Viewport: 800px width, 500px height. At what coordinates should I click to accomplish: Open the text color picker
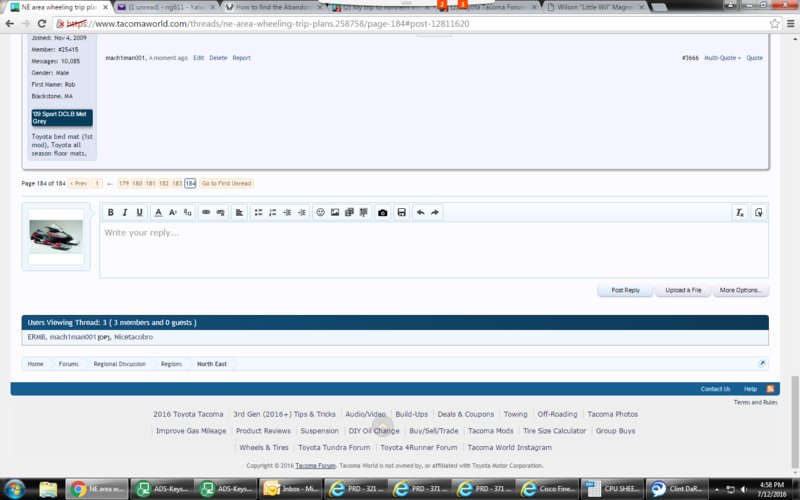pyautogui.click(x=158, y=212)
